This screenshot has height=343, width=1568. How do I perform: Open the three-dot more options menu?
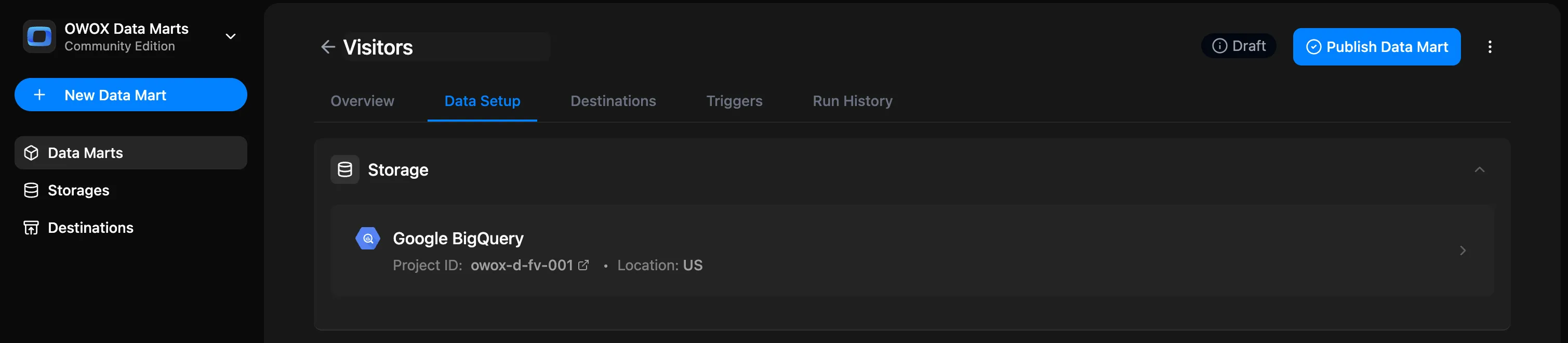[x=1490, y=47]
